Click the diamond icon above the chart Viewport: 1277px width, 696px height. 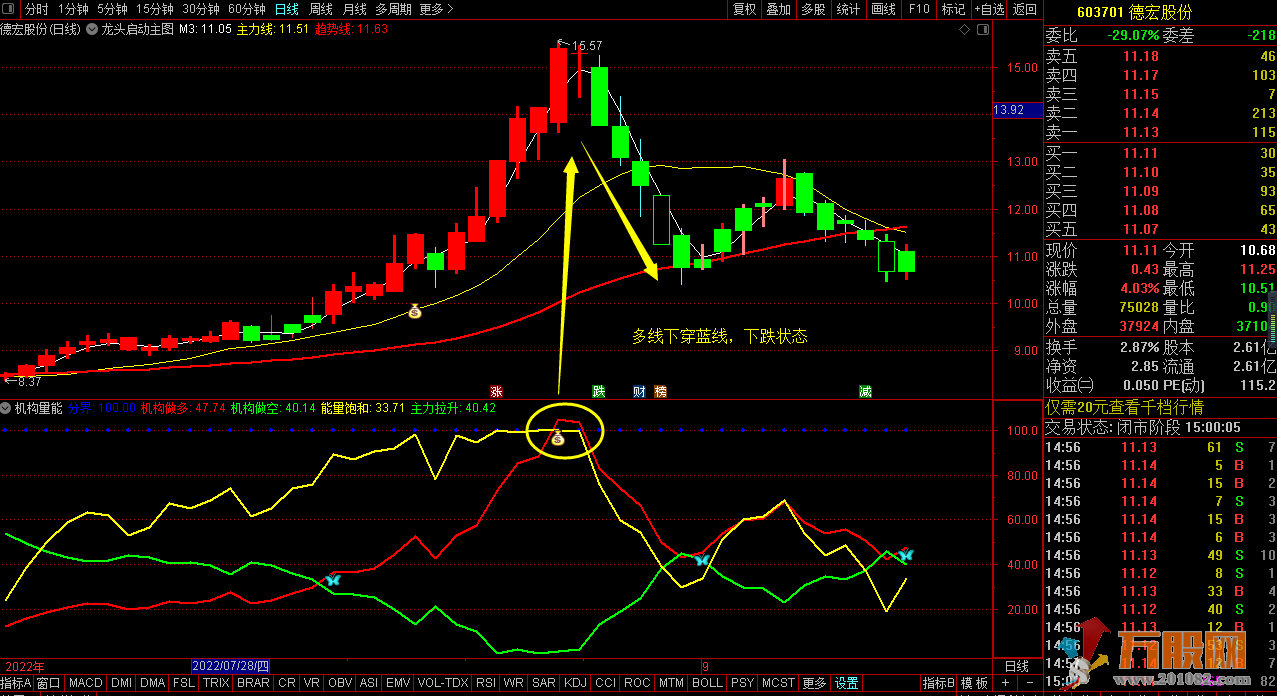coord(964,29)
